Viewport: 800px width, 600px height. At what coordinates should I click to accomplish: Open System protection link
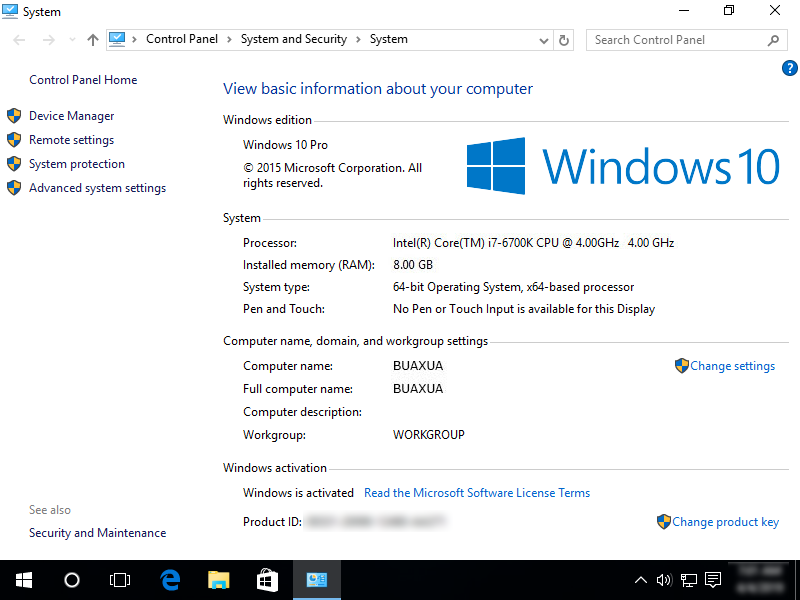tap(77, 164)
